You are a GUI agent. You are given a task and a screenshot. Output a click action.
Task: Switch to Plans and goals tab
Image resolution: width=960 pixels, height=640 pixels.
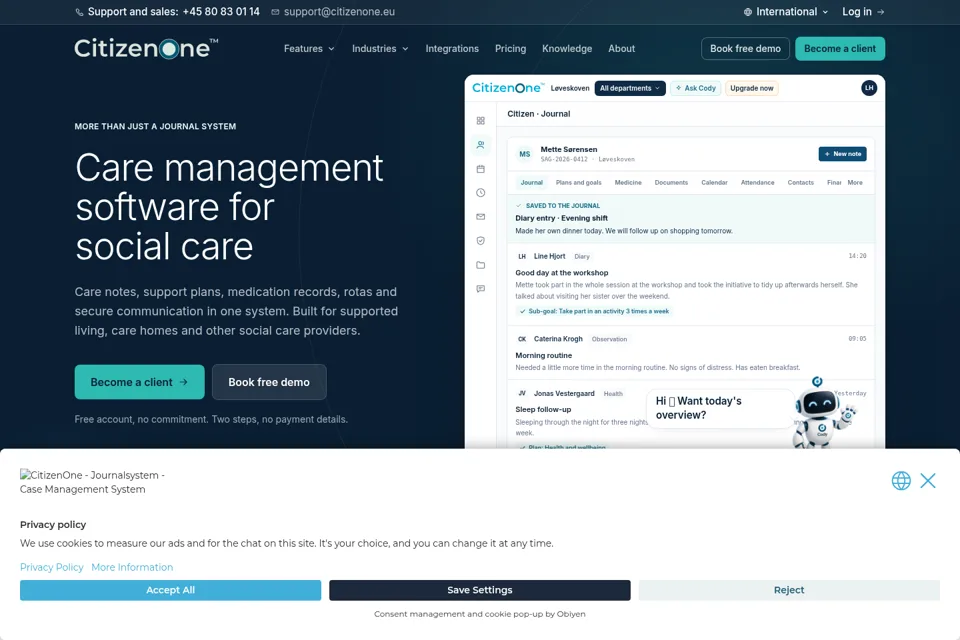click(x=579, y=183)
